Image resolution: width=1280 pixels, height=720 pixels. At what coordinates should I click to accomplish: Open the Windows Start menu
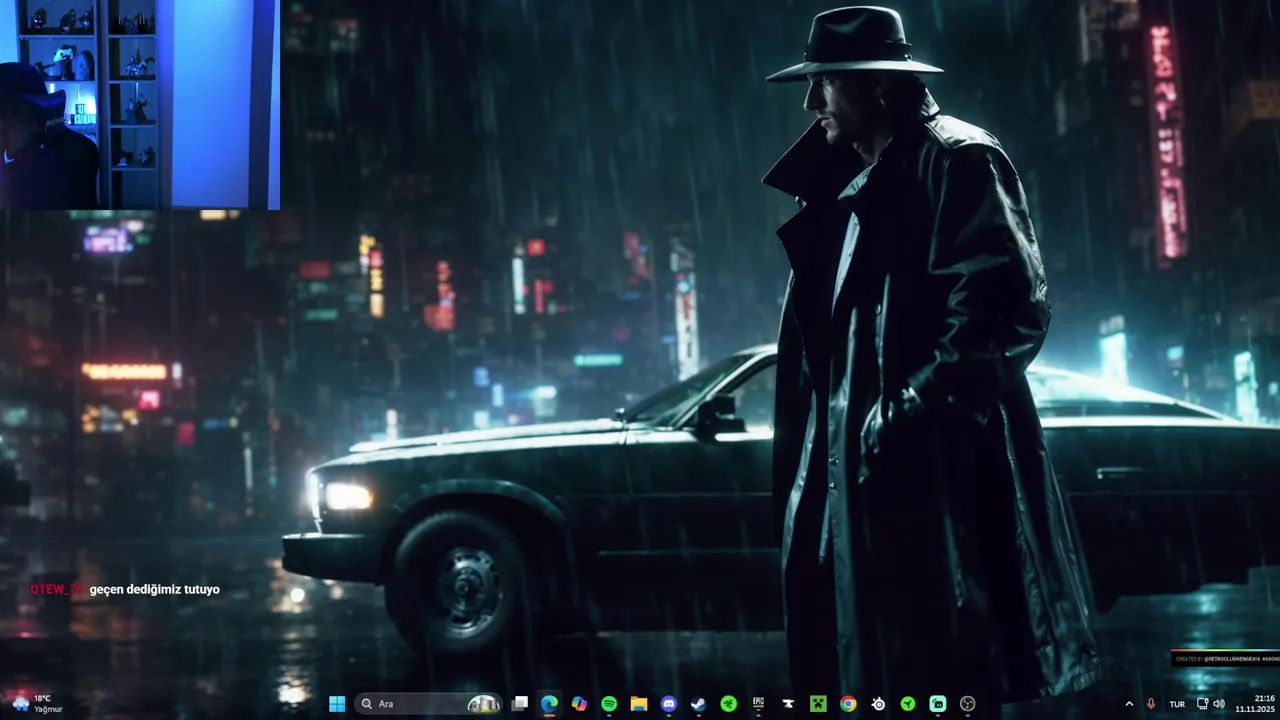click(337, 704)
